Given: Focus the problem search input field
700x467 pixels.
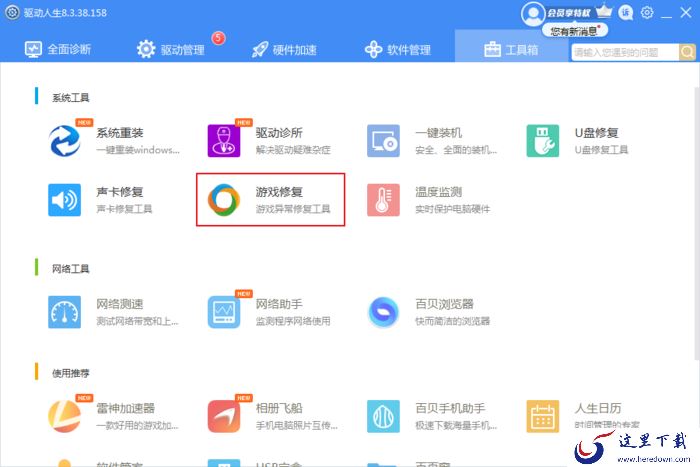Looking at the screenshot, I should [x=625, y=52].
